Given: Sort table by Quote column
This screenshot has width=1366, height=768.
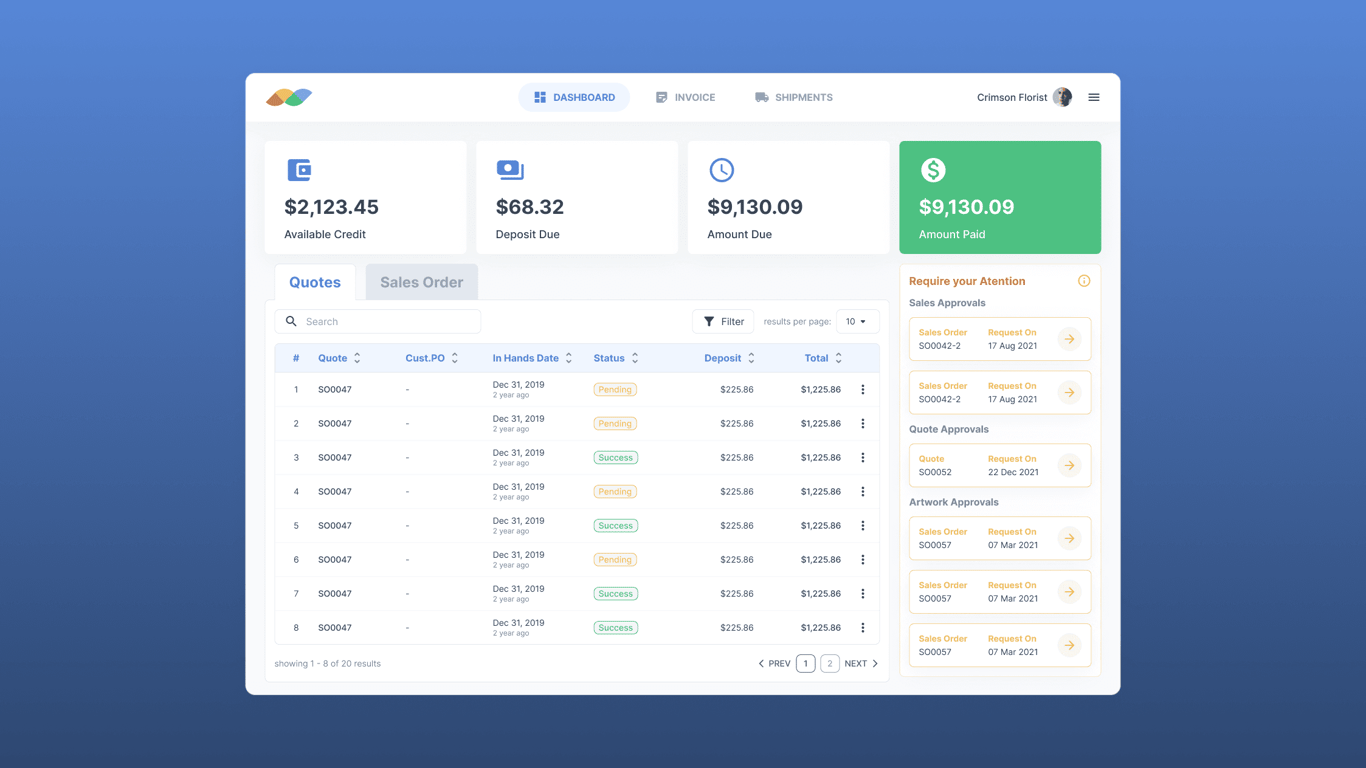Looking at the screenshot, I should point(357,358).
